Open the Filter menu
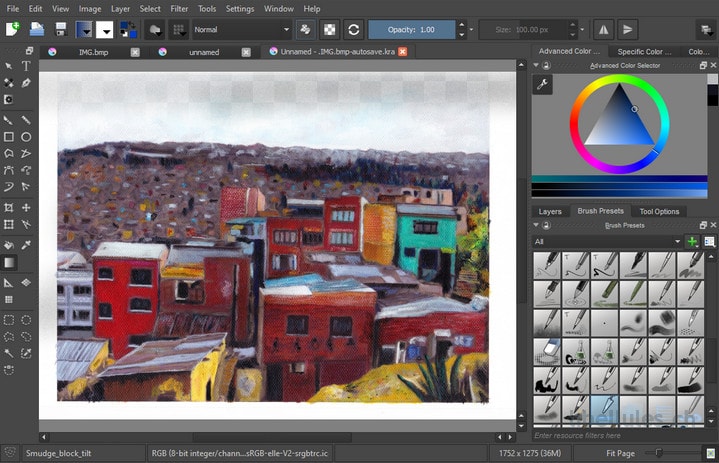 point(179,9)
